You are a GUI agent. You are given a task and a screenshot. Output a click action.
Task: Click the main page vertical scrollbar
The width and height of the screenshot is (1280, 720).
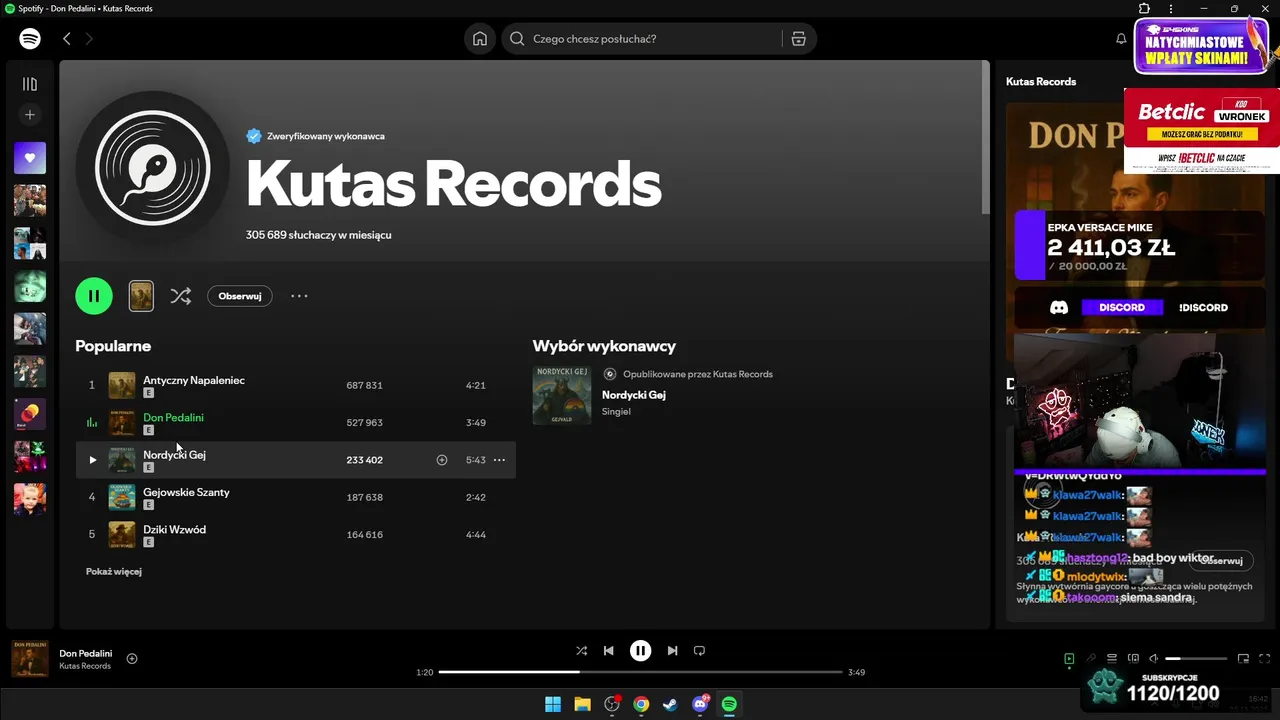(x=985, y=137)
